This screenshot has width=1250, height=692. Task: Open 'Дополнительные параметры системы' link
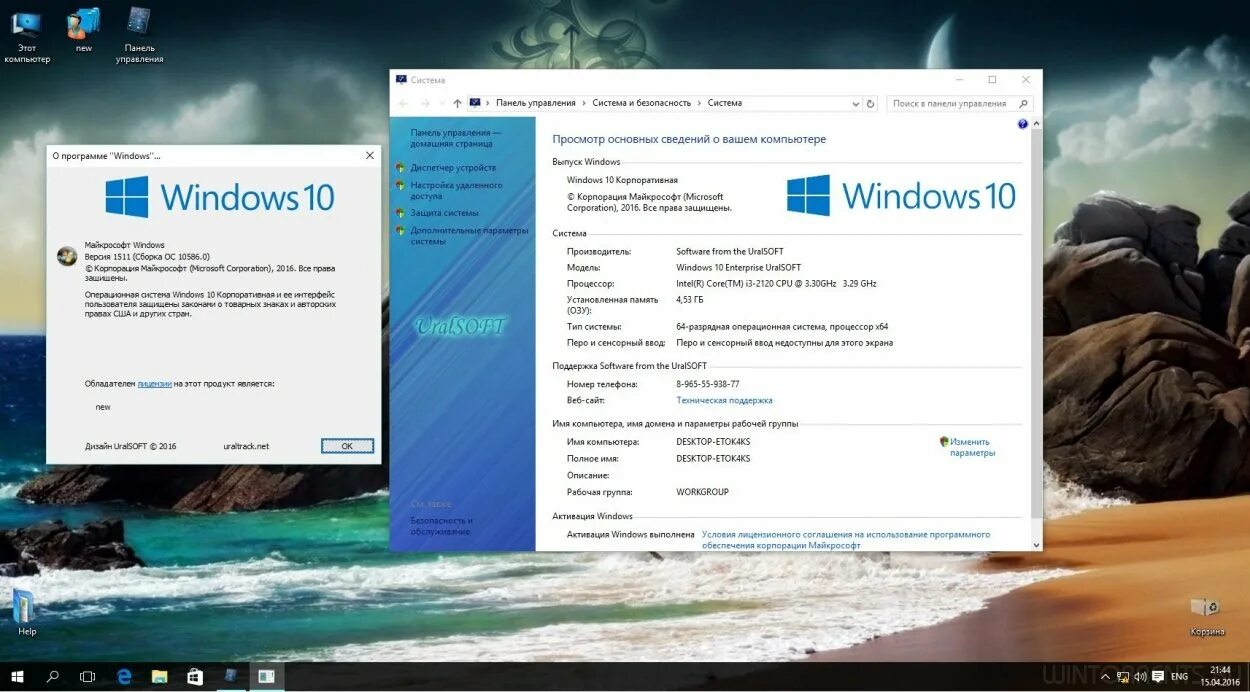(x=469, y=235)
